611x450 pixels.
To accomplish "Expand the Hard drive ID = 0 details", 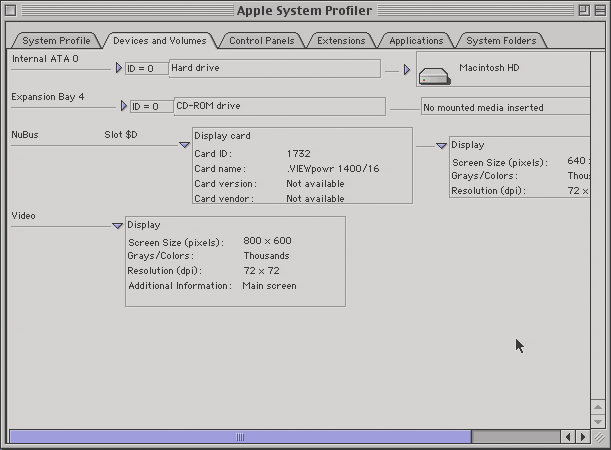I will [119, 68].
